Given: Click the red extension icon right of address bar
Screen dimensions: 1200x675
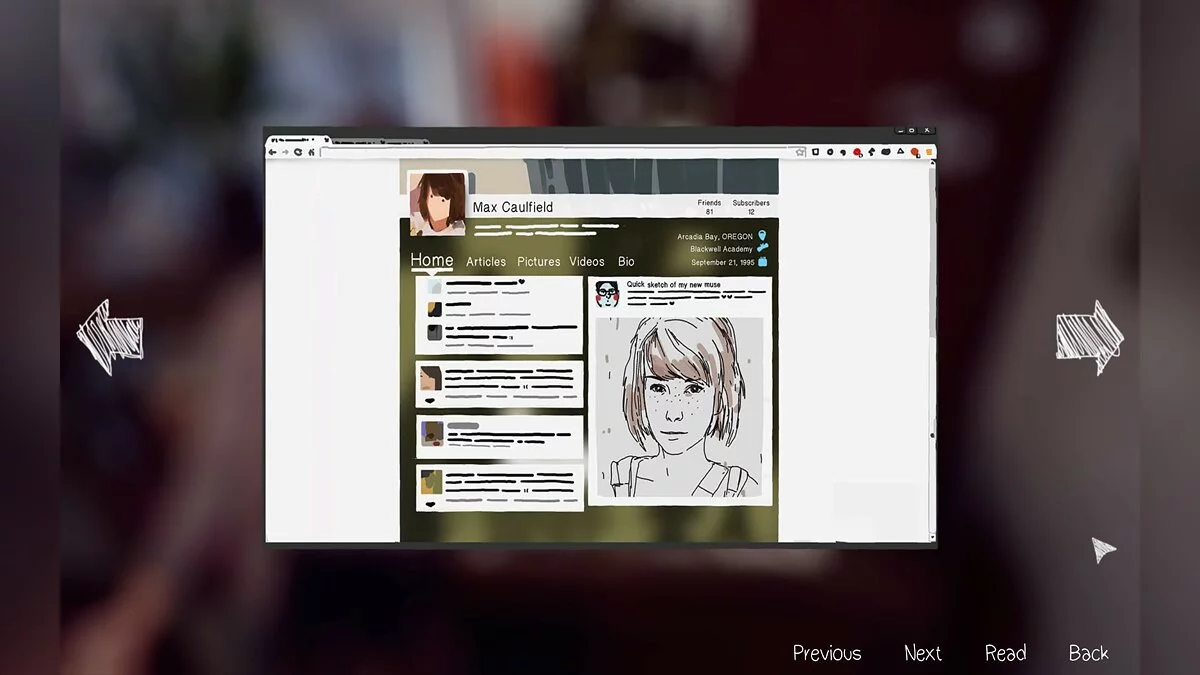Looking at the screenshot, I should tap(857, 151).
